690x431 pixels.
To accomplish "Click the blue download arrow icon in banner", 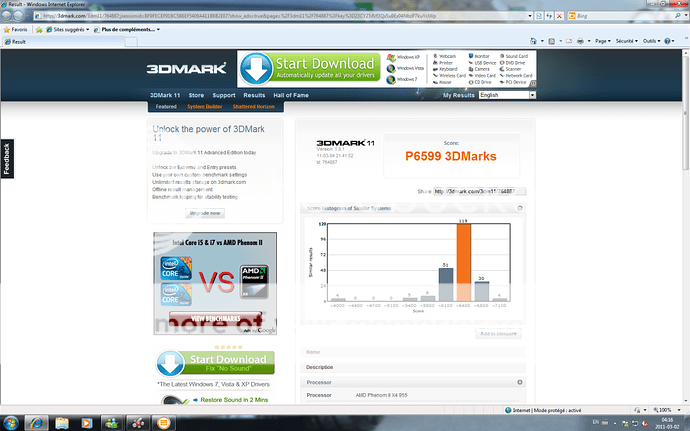I will (x=254, y=68).
